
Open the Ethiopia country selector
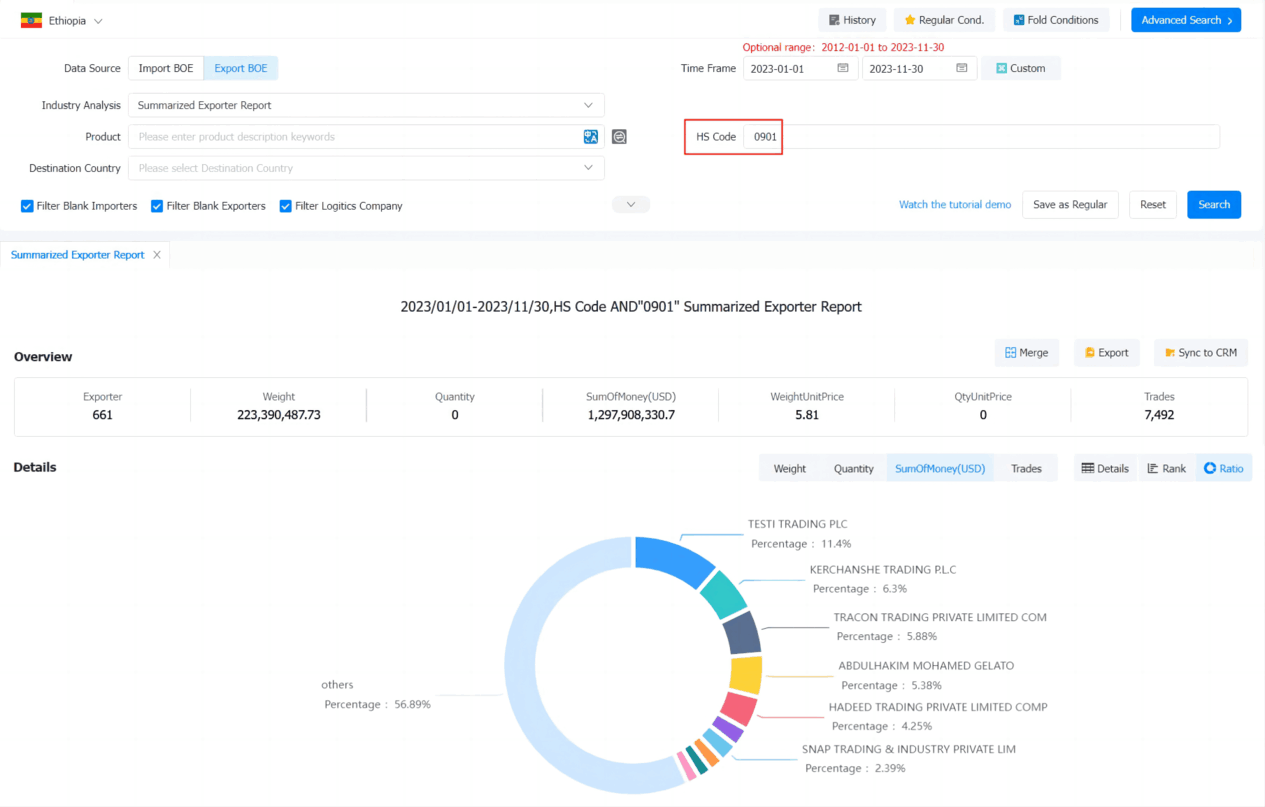[62, 20]
